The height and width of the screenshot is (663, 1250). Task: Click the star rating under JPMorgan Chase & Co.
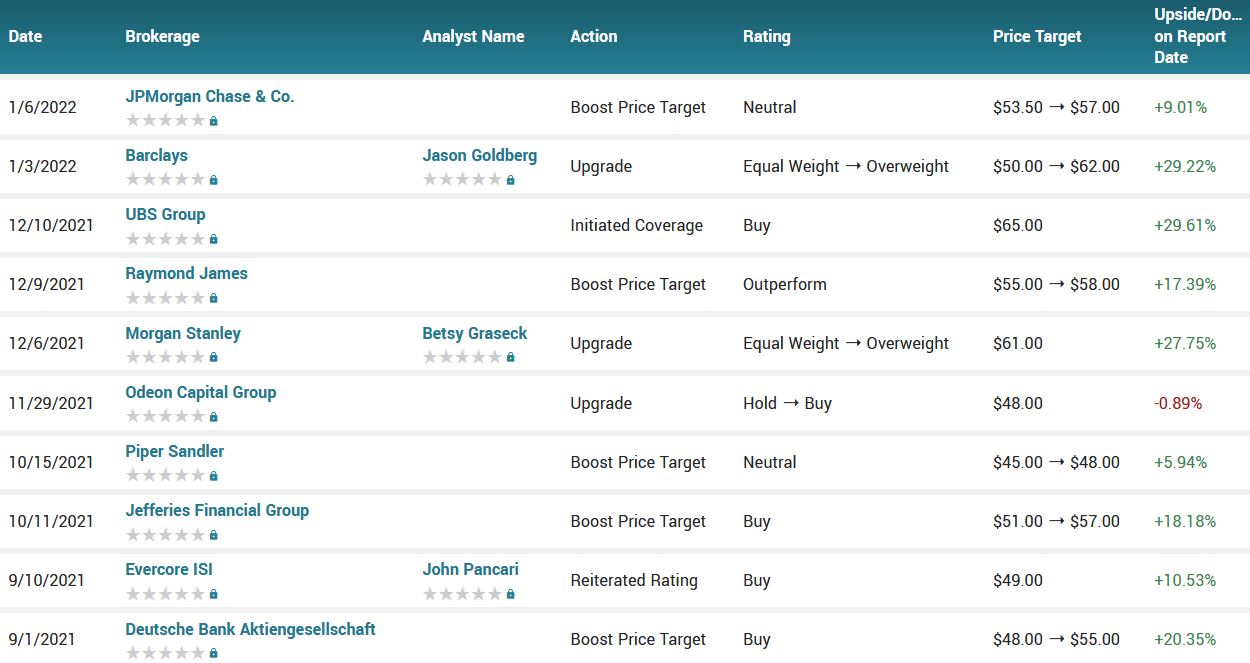[165, 121]
